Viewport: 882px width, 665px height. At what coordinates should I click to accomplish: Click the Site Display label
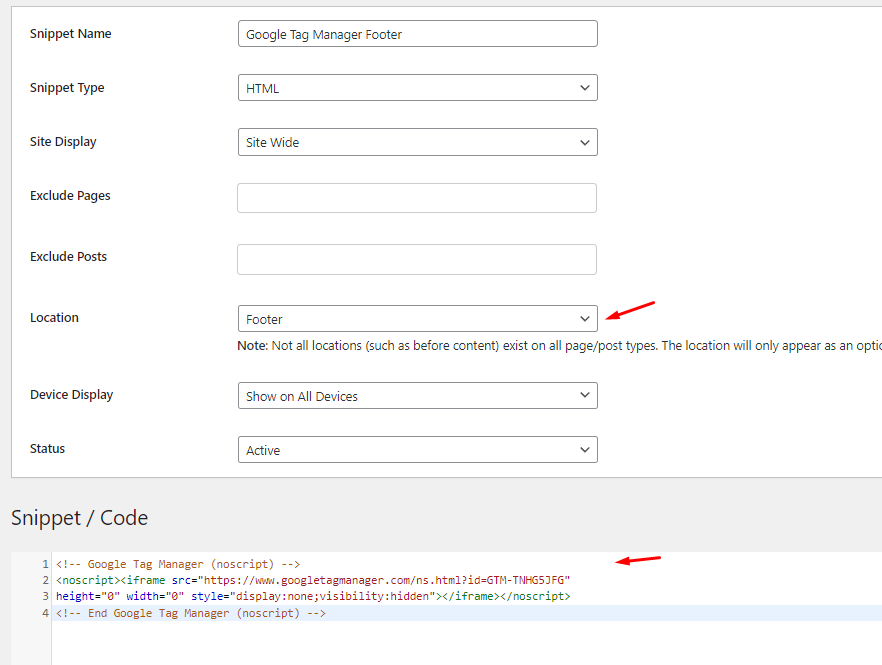63,142
